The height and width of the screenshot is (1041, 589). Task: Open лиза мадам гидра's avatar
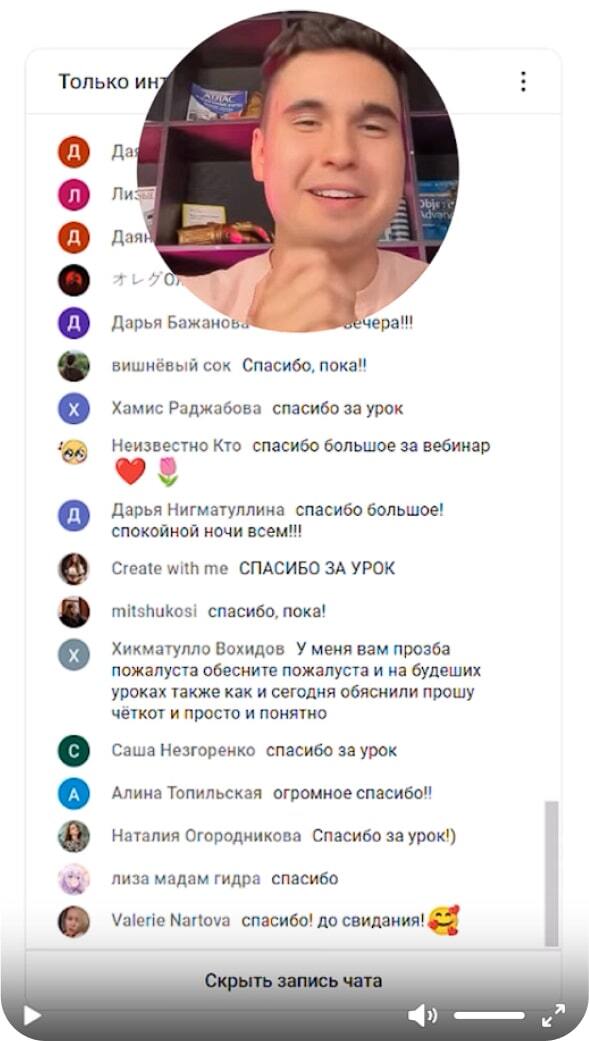(74, 879)
